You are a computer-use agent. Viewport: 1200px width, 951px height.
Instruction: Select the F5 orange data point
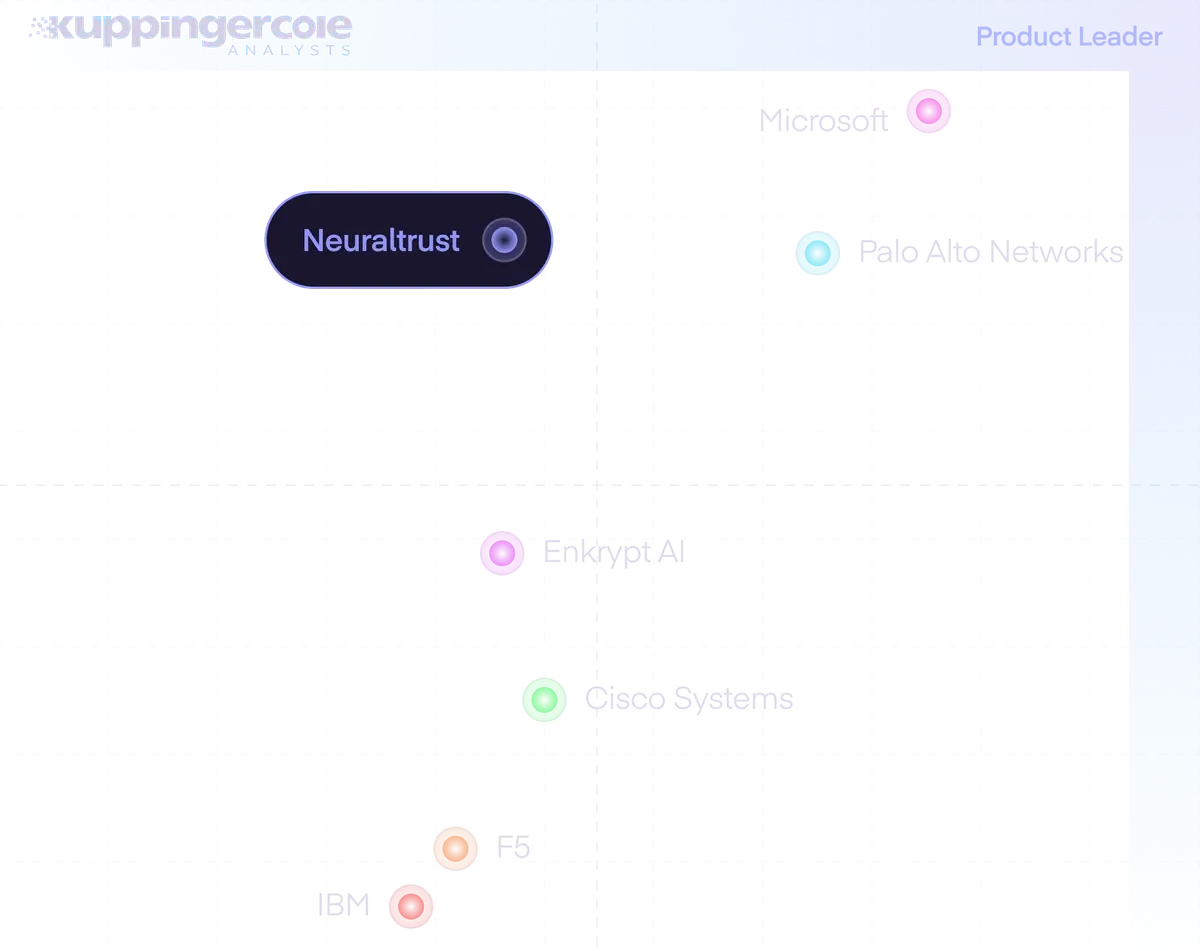tap(455, 849)
